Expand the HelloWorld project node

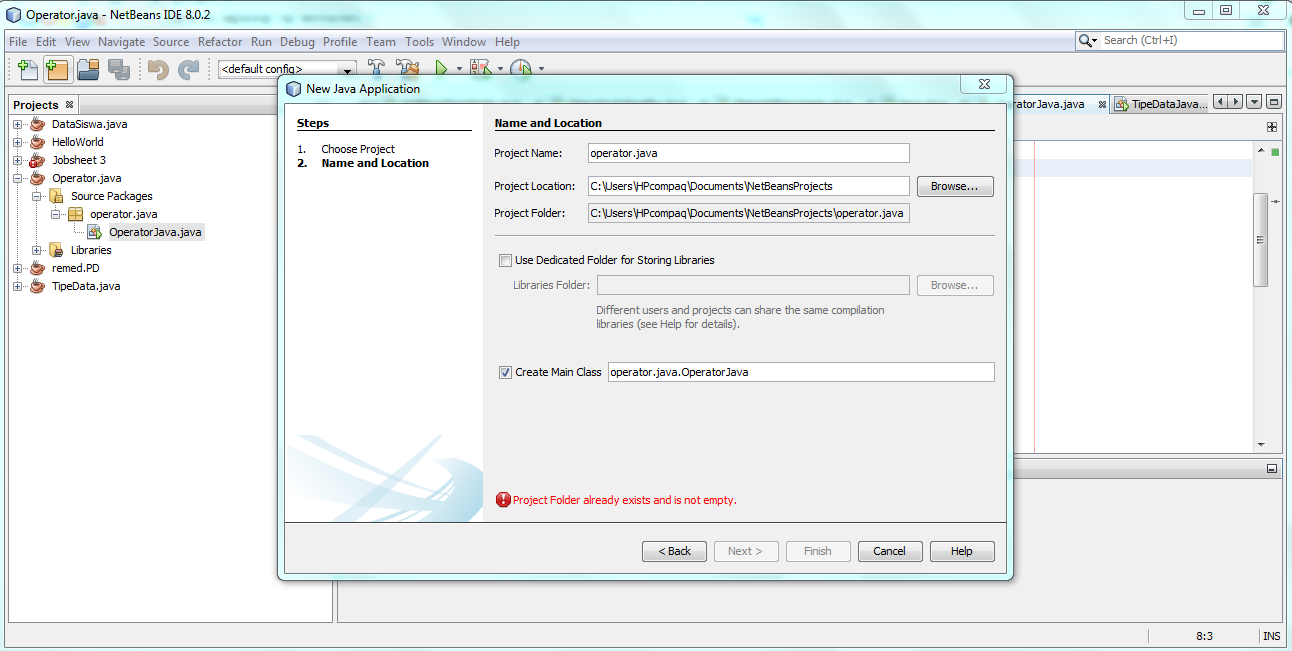17,142
